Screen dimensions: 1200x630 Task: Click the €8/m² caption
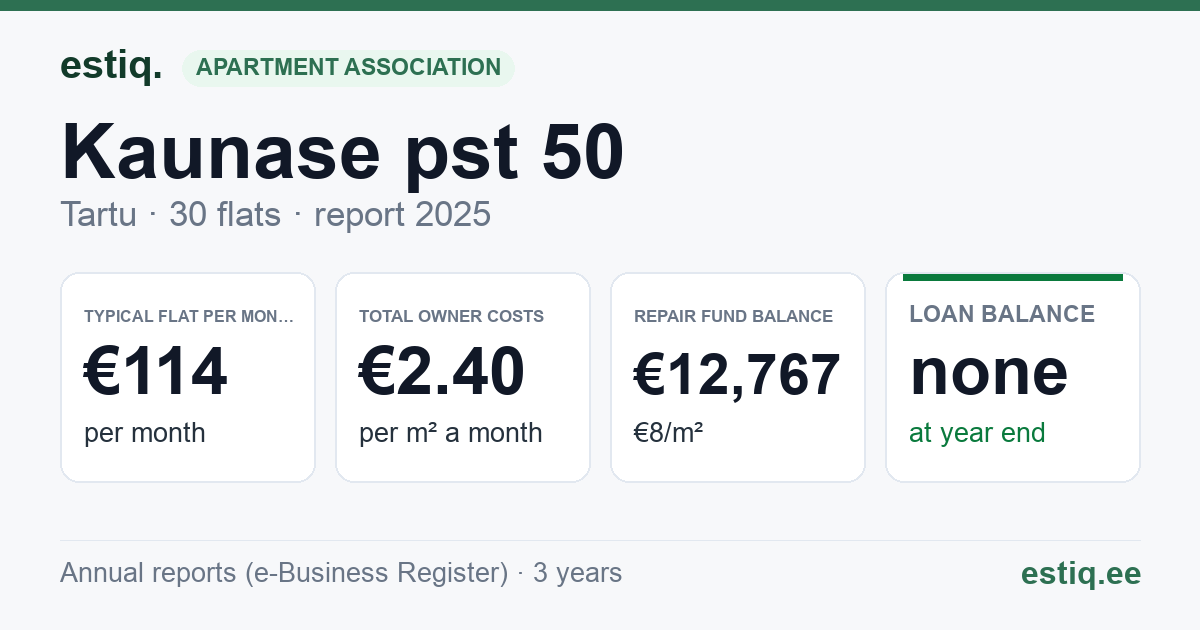tap(668, 433)
